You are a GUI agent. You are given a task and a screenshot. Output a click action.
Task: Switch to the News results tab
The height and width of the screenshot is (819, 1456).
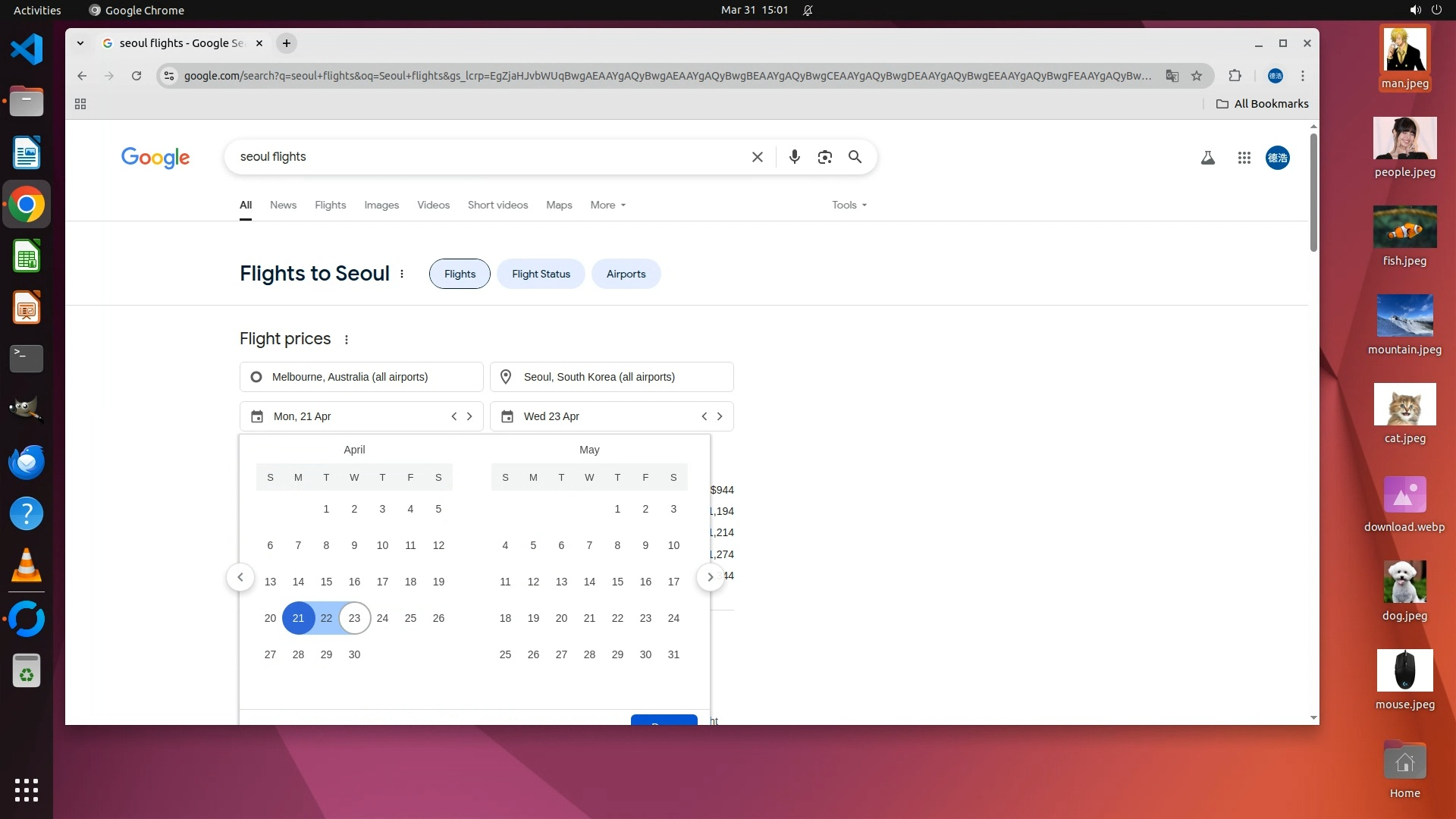pyautogui.click(x=283, y=205)
